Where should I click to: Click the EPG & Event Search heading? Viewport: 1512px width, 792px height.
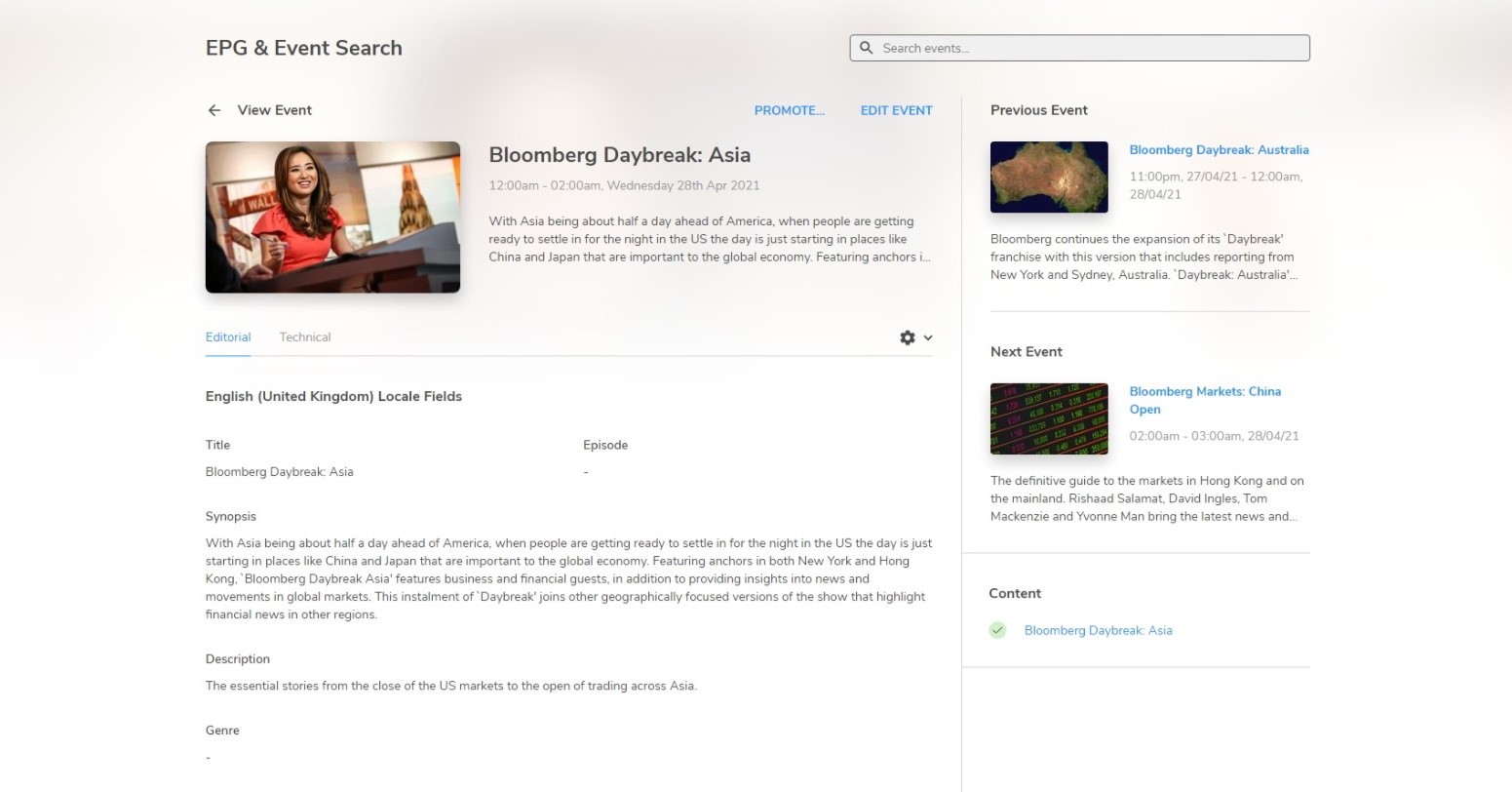[x=304, y=48]
